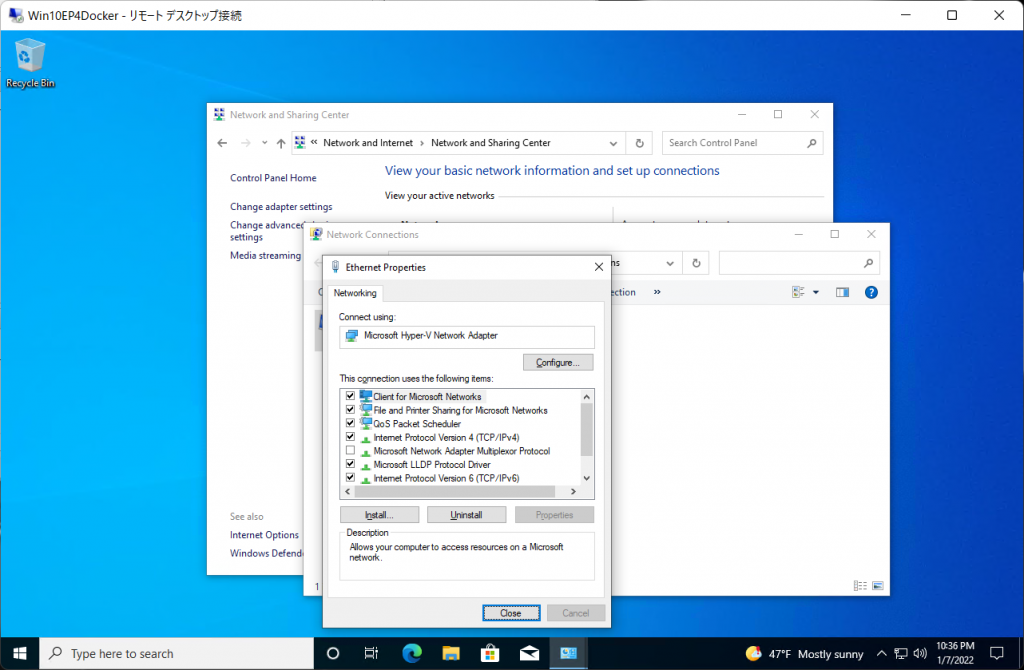Click the Search Control Panel field
This screenshot has width=1024, height=670.
(735, 143)
